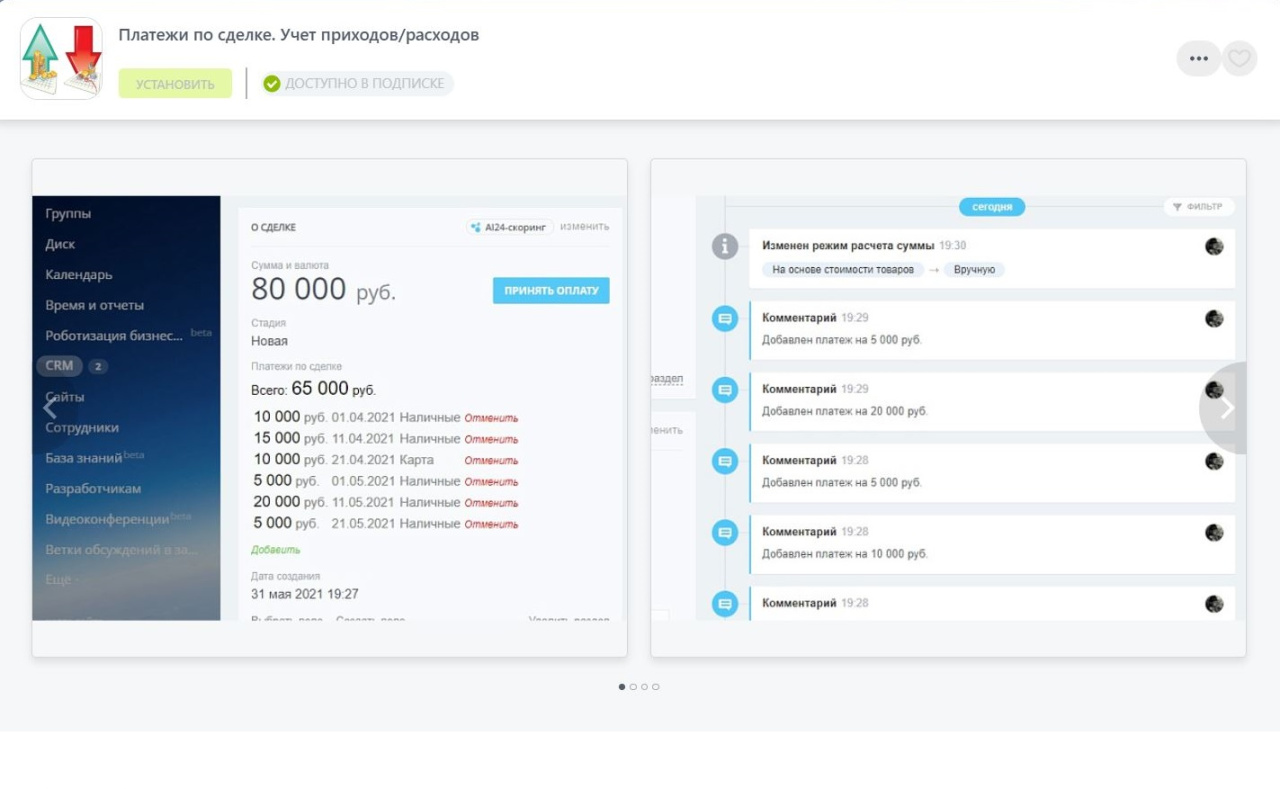Click the info icon in the timeline
1280x789 pixels.
pyautogui.click(x=725, y=246)
